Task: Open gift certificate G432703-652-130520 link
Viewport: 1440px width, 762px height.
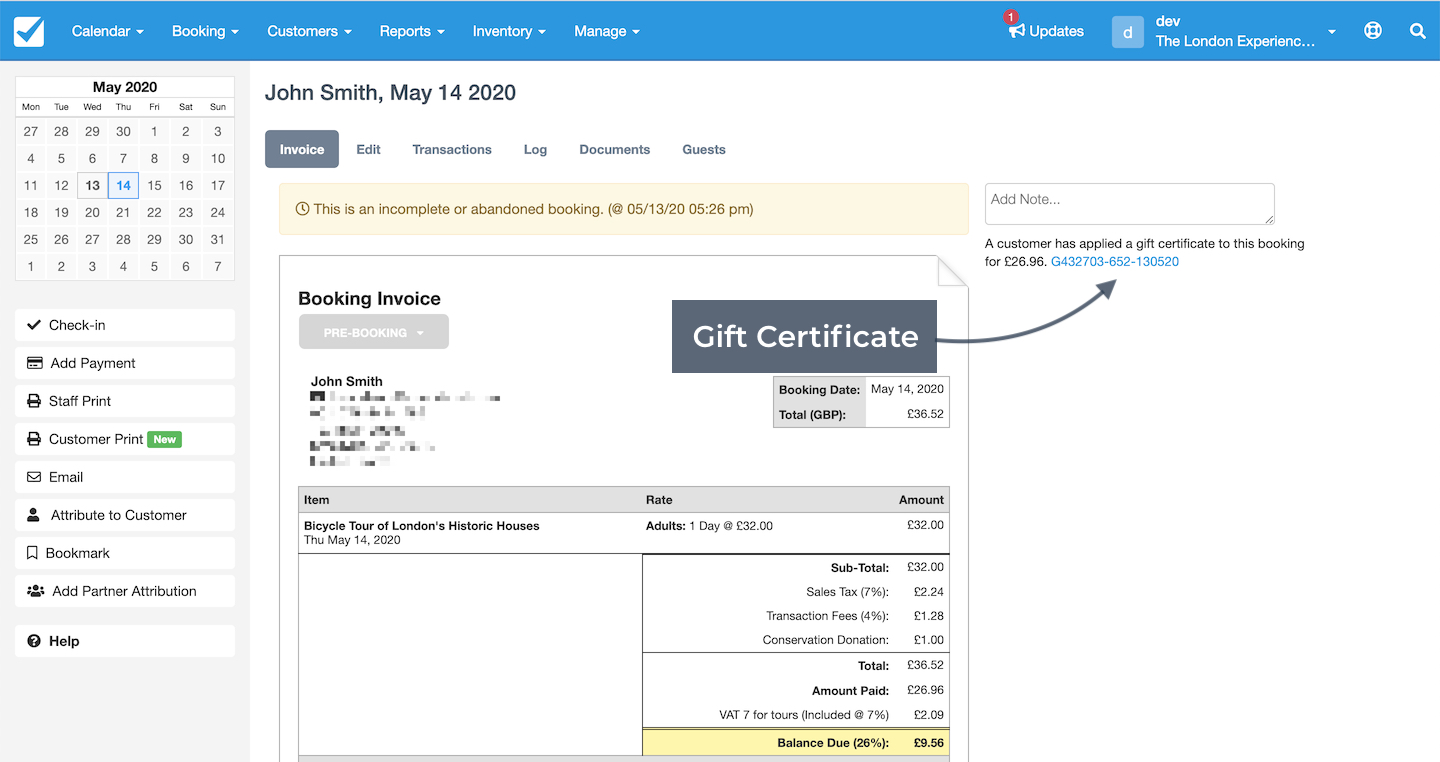Action: tap(1115, 262)
